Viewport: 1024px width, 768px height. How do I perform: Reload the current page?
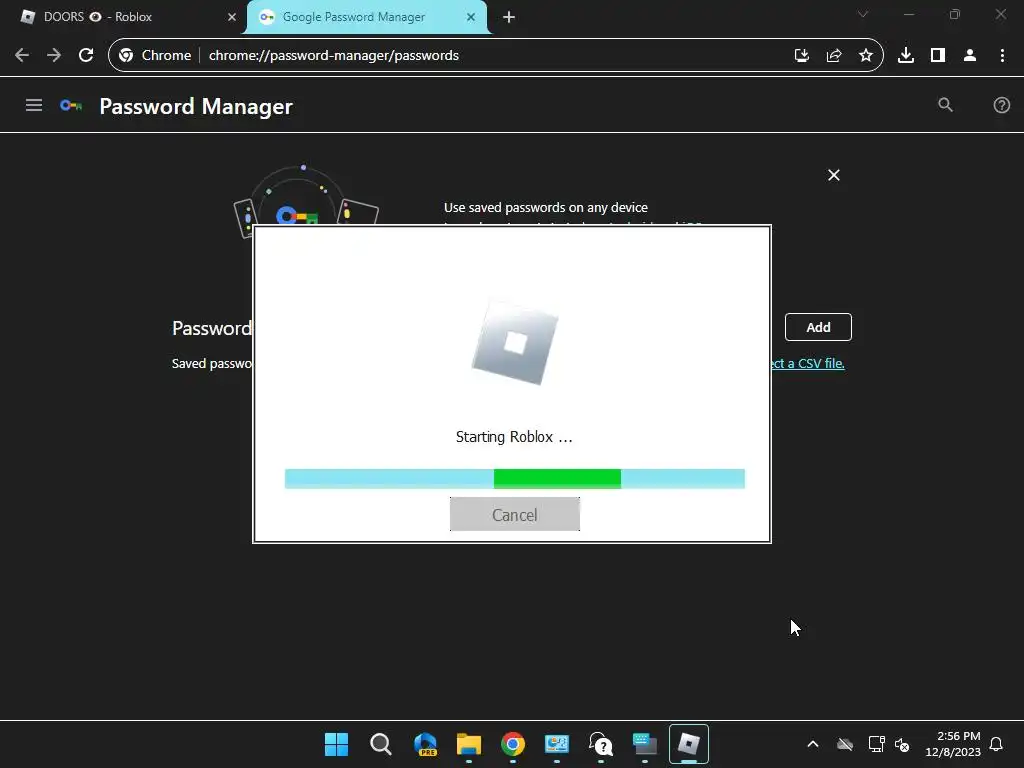[86, 56]
